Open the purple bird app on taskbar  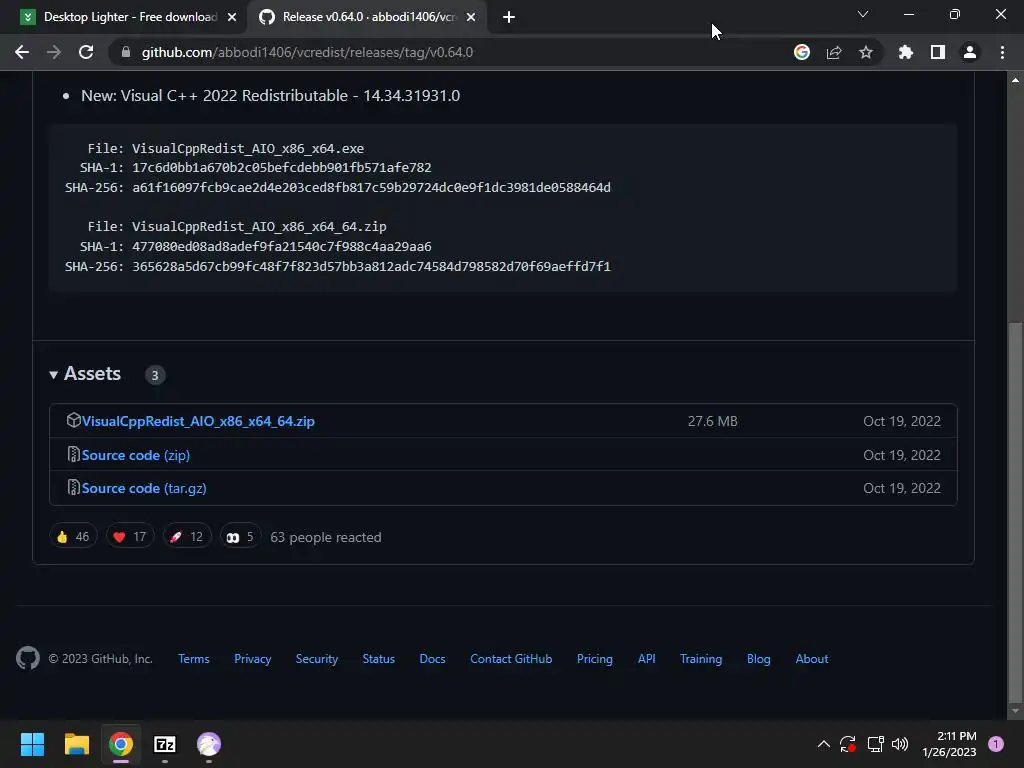(209, 744)
